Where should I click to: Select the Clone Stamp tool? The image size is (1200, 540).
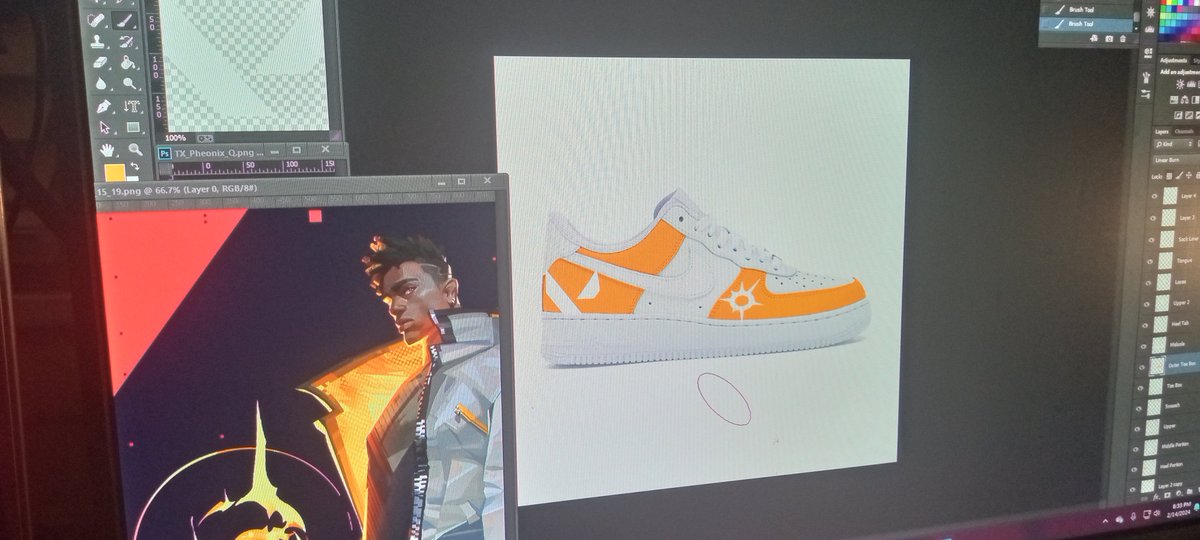point(98,41)
